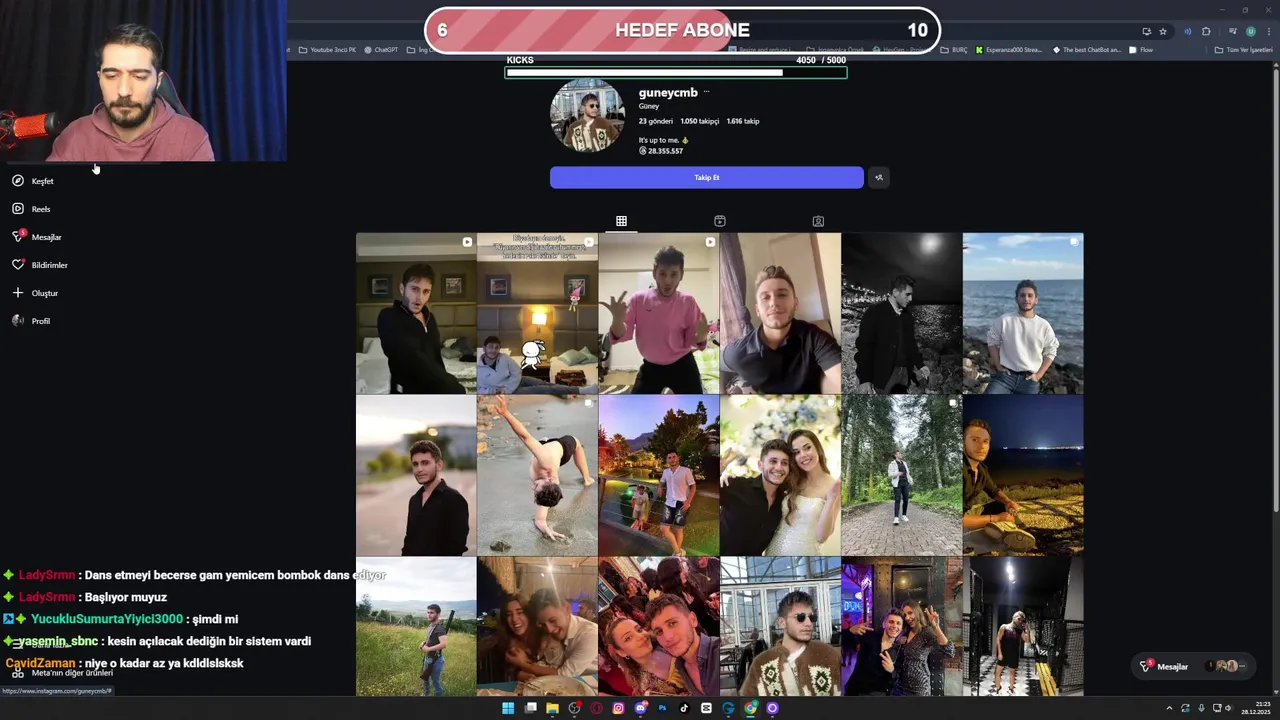1280x720 pixels.
Task: Go to Profil in sidebar
Action: coord(31,321)
